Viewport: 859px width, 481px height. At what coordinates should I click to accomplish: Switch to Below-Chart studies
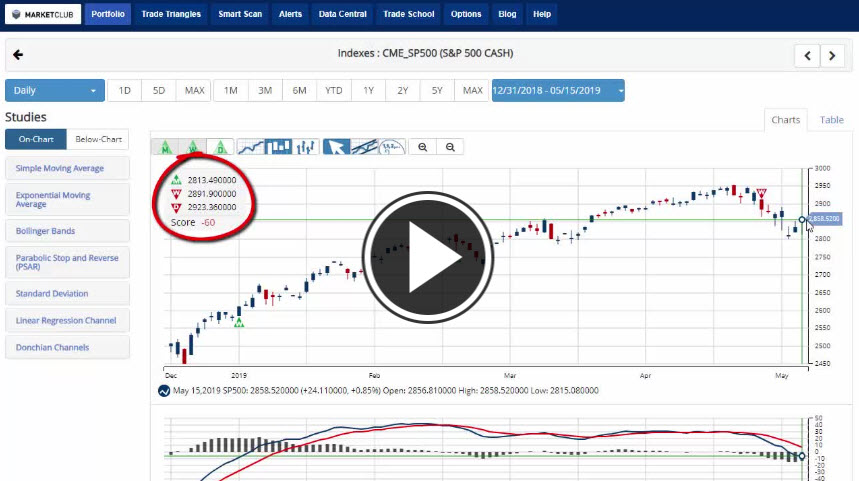pyautogui.click(x=98, y=140)
